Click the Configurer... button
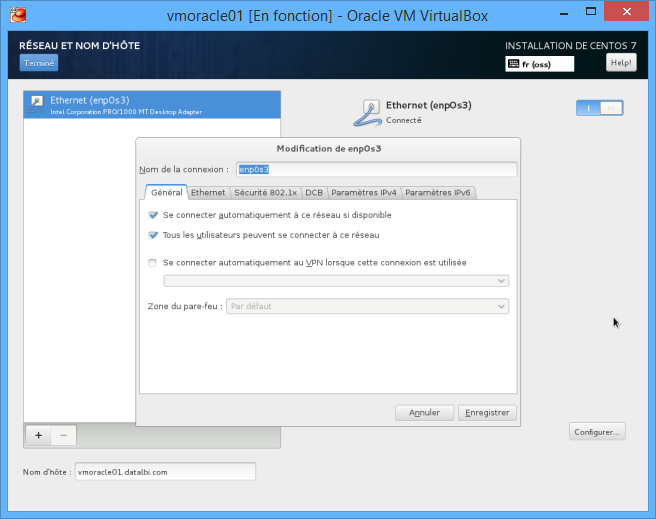656x519 pixels. coord(597,432)
